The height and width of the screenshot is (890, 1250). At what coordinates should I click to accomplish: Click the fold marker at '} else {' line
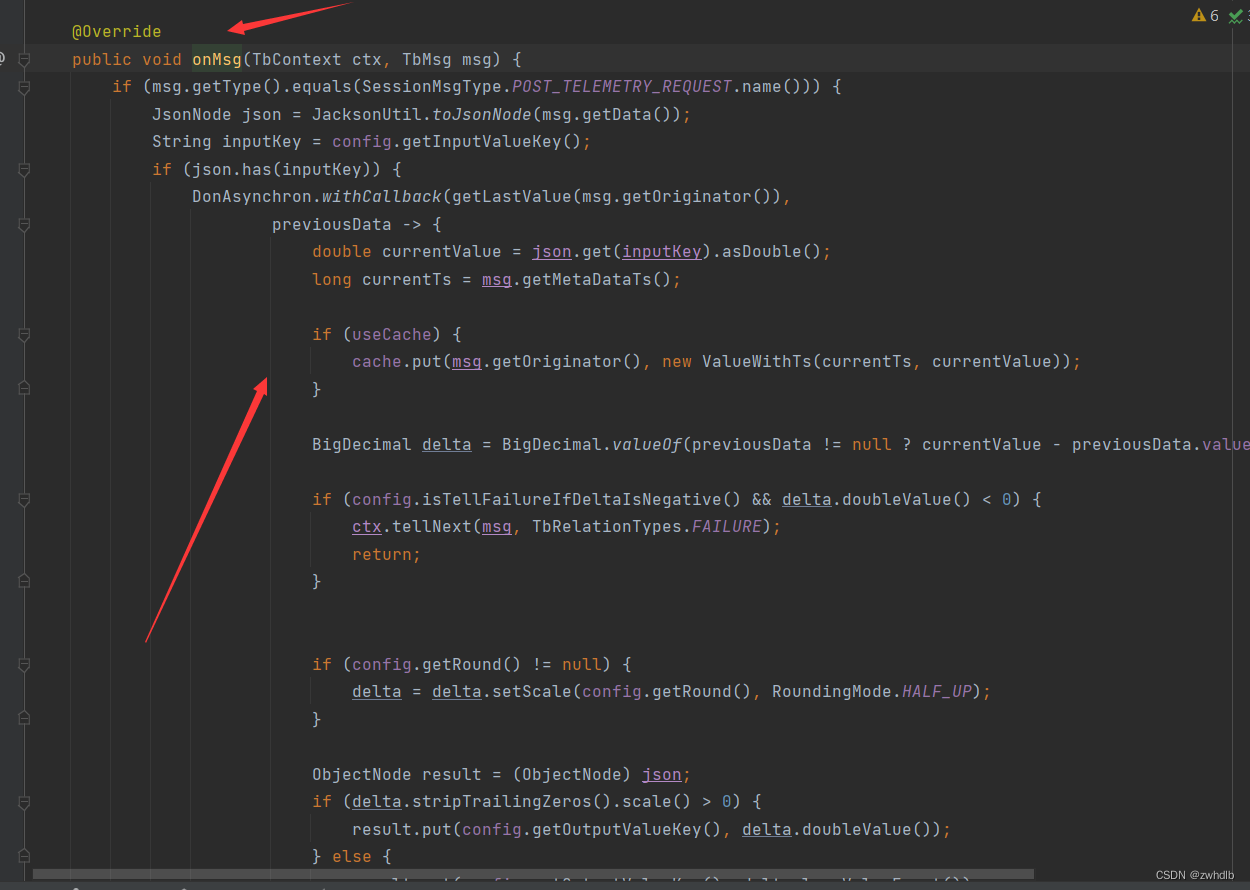[x=24, y=856]
